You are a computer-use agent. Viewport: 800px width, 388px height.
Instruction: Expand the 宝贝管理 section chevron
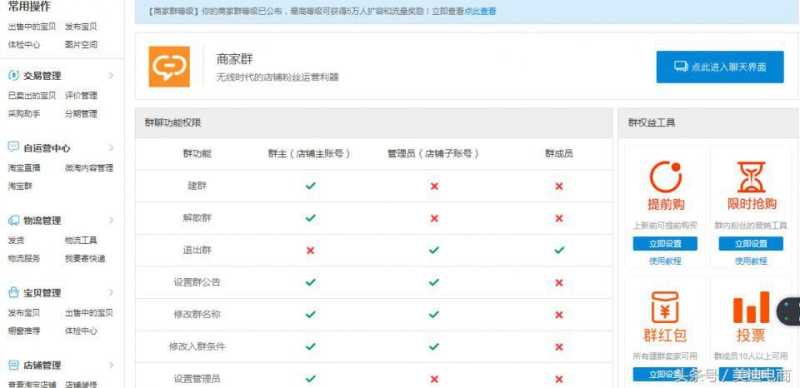pyautogui.click(x=111, y=293)
